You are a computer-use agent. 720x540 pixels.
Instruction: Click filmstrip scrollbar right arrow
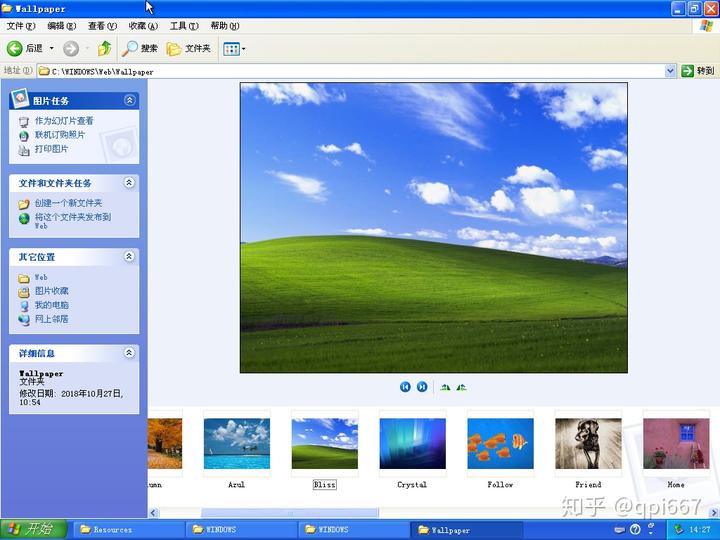(x=714, y=512)
